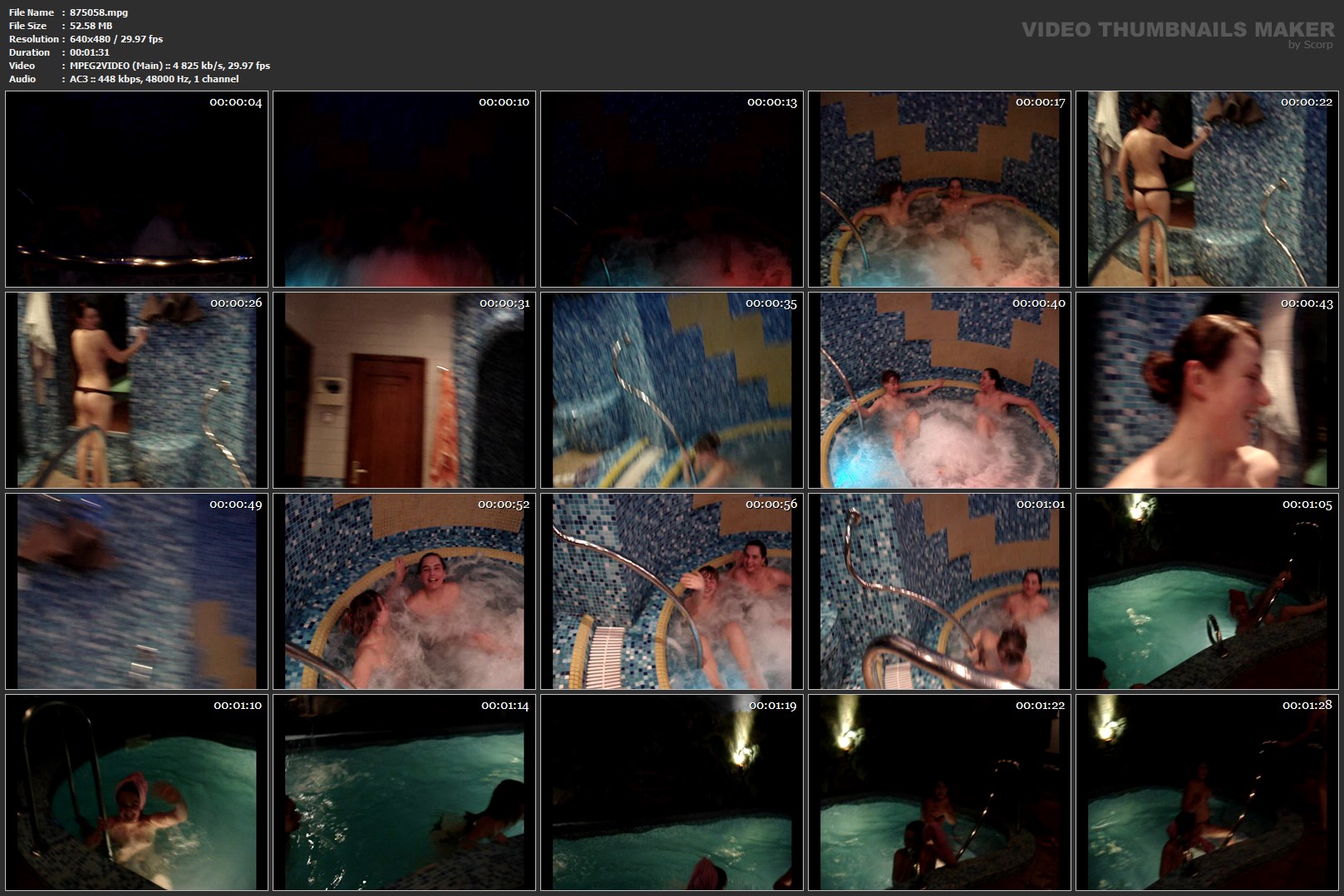The height and width of the screenshot is (896, 1344).
Task: Click the pool thumbnail marked 00:01:14
Action: click(x=404, y=792)
